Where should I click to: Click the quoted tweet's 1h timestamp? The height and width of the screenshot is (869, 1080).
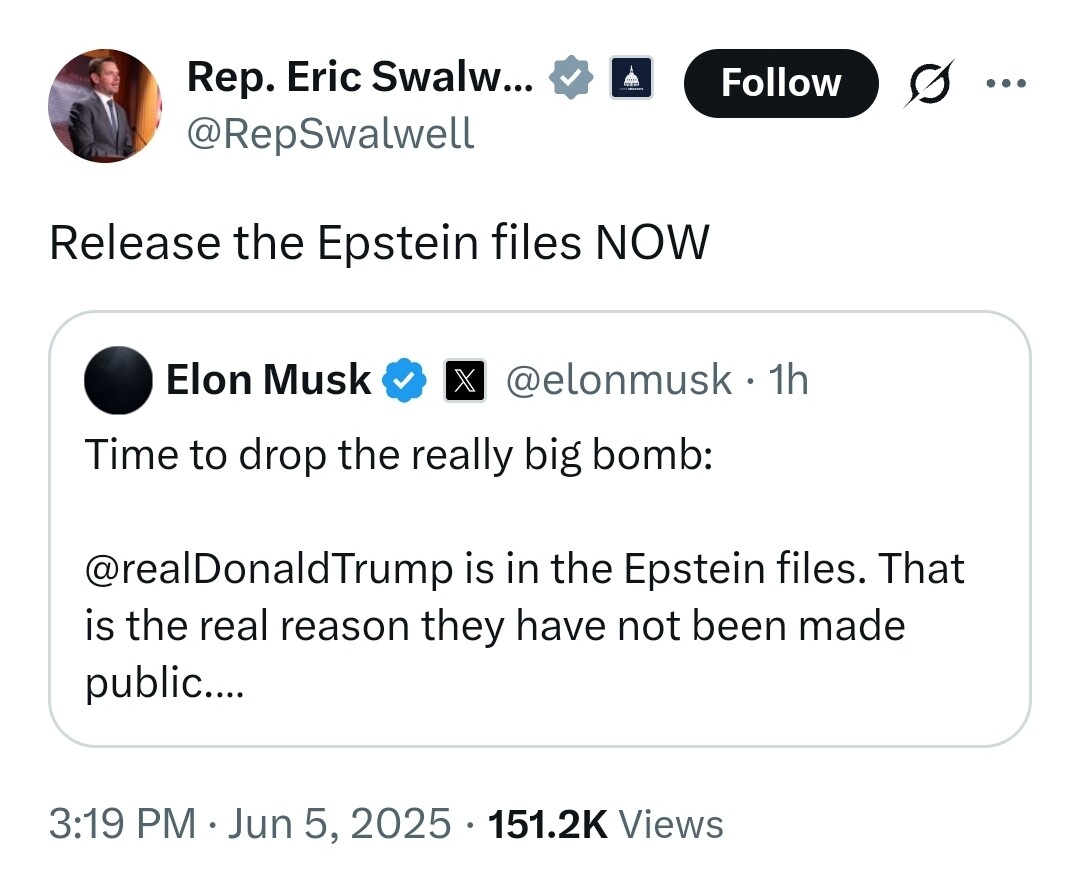coord(787,380)
